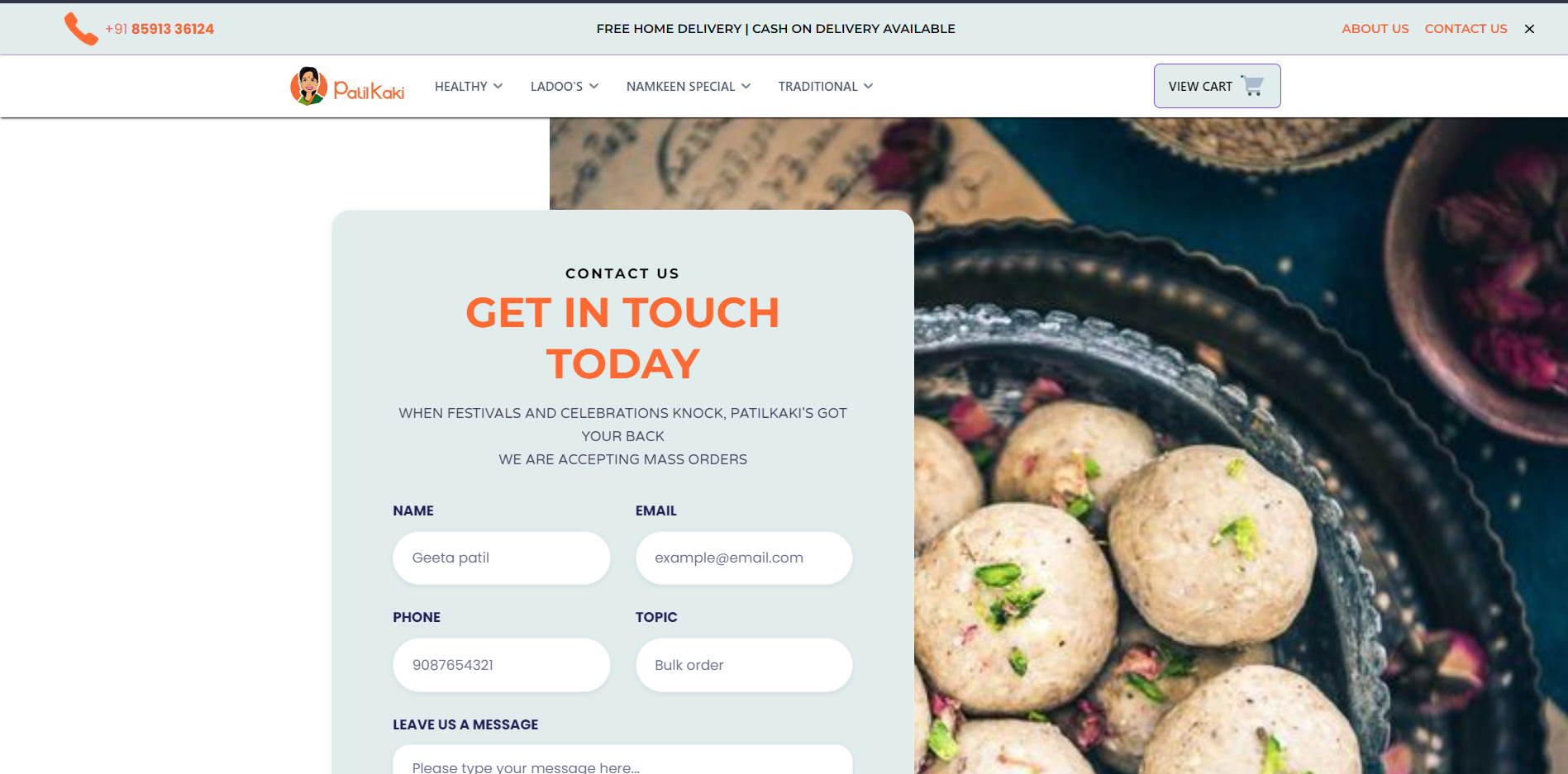1568x774 pixels.
Task: Open the NAMKEEN SPECIAL menu item
Action: pyautogui.click(x=680, y=87)
